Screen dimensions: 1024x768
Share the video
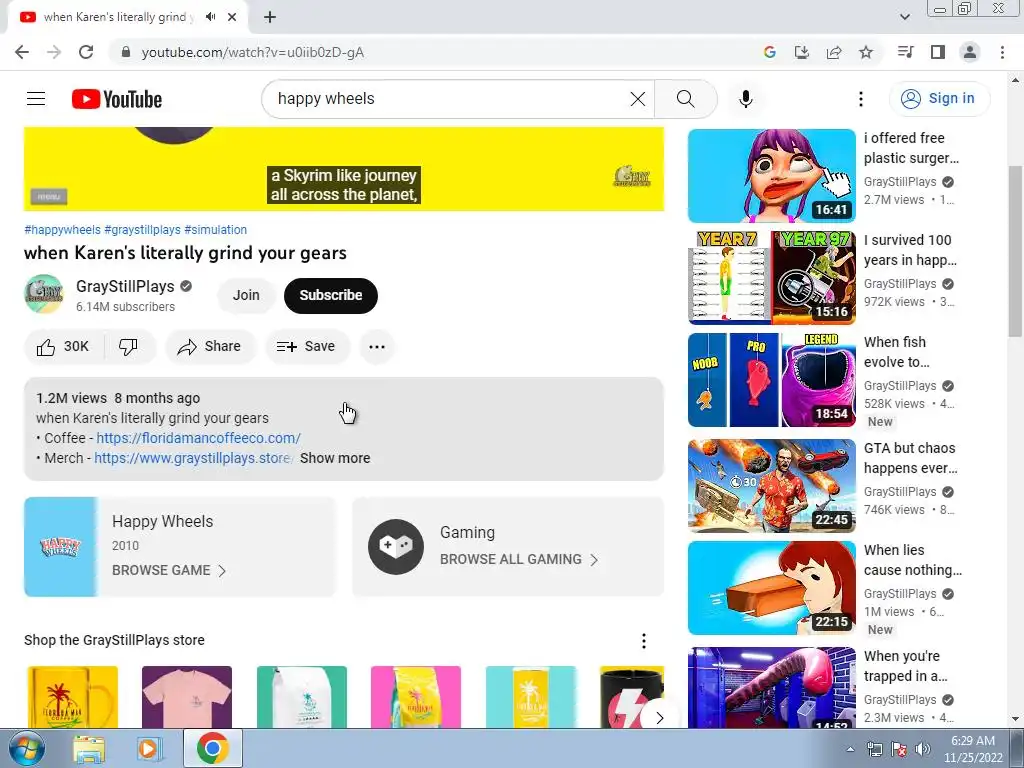pos(210,346)
